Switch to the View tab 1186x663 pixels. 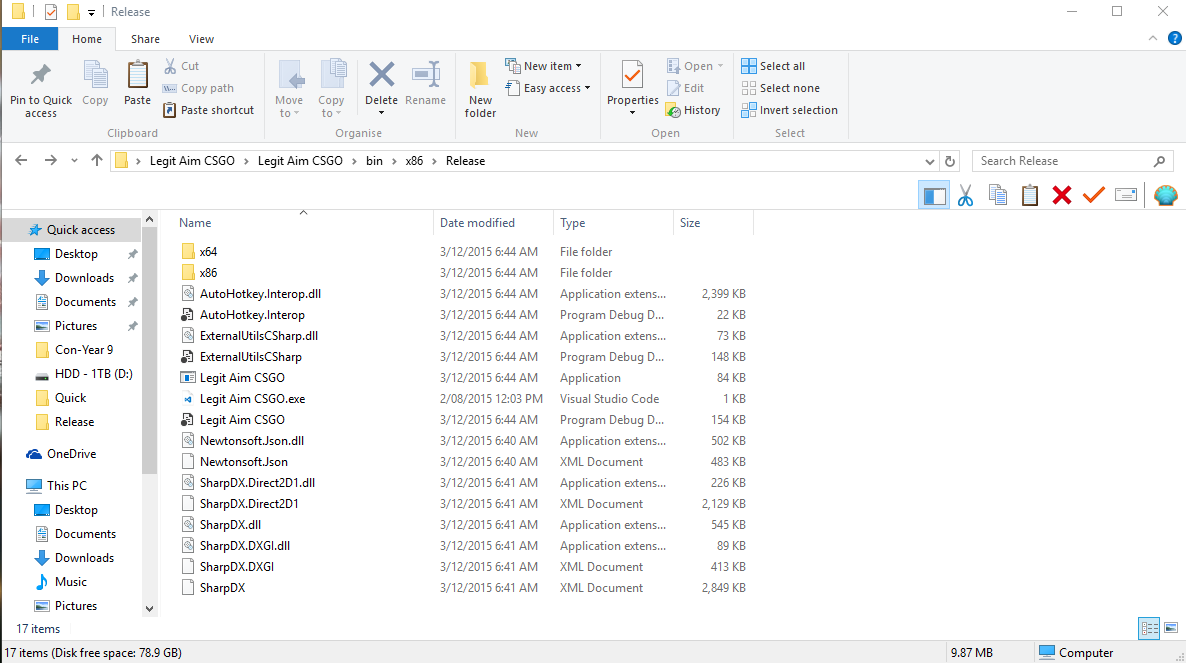click(x=201, y=39)
